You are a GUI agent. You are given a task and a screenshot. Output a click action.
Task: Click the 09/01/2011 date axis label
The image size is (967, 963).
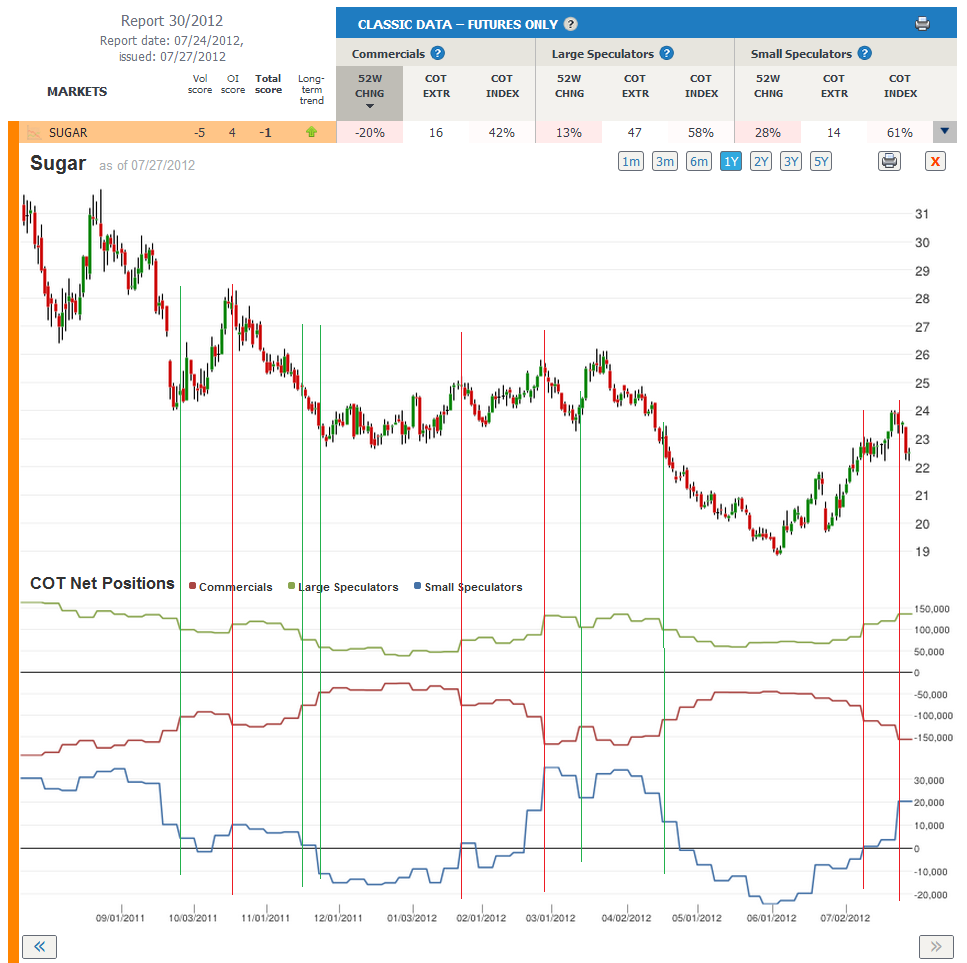coord(120,918)
